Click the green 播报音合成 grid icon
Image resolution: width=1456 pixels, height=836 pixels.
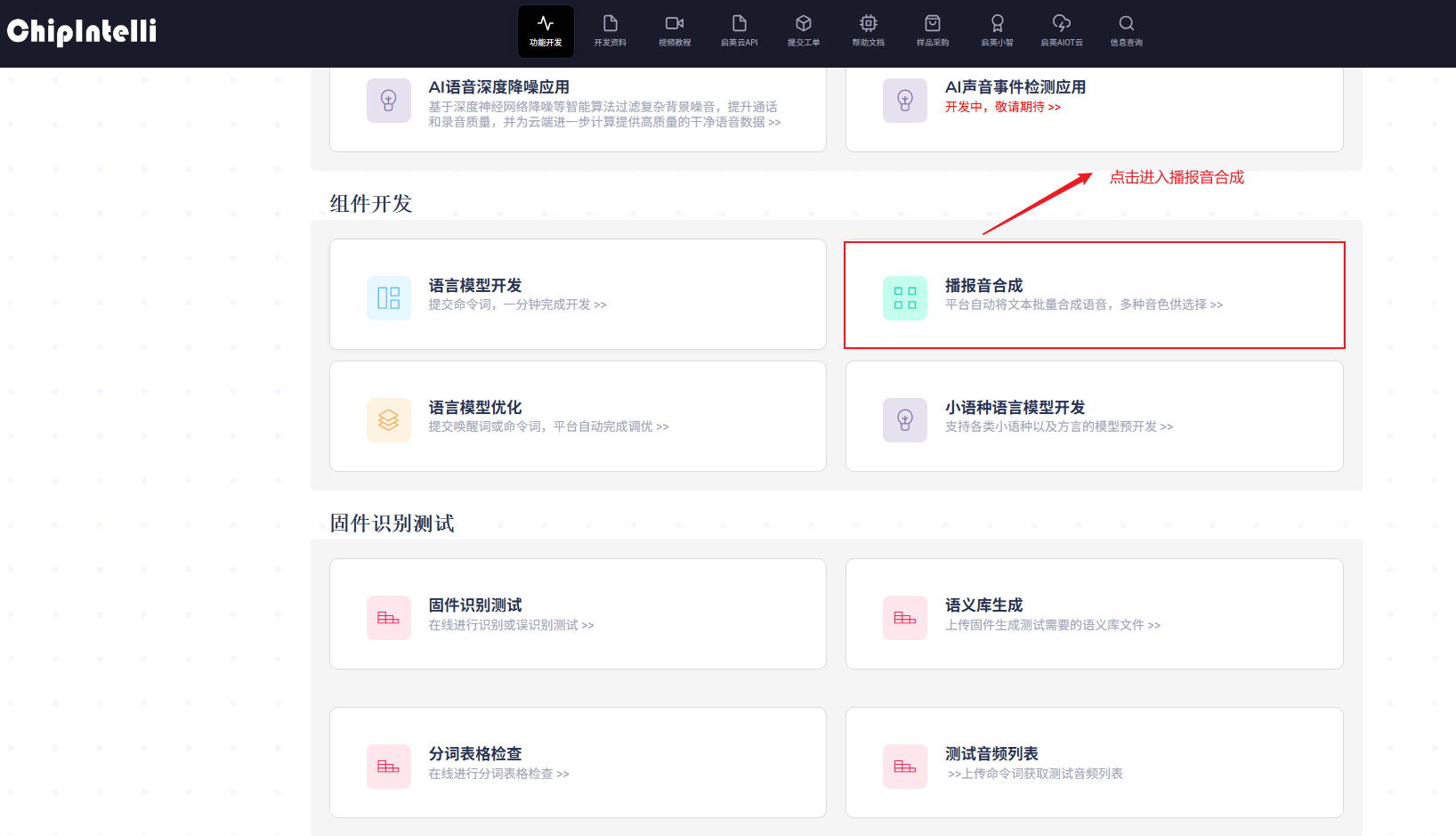[905, 298]
